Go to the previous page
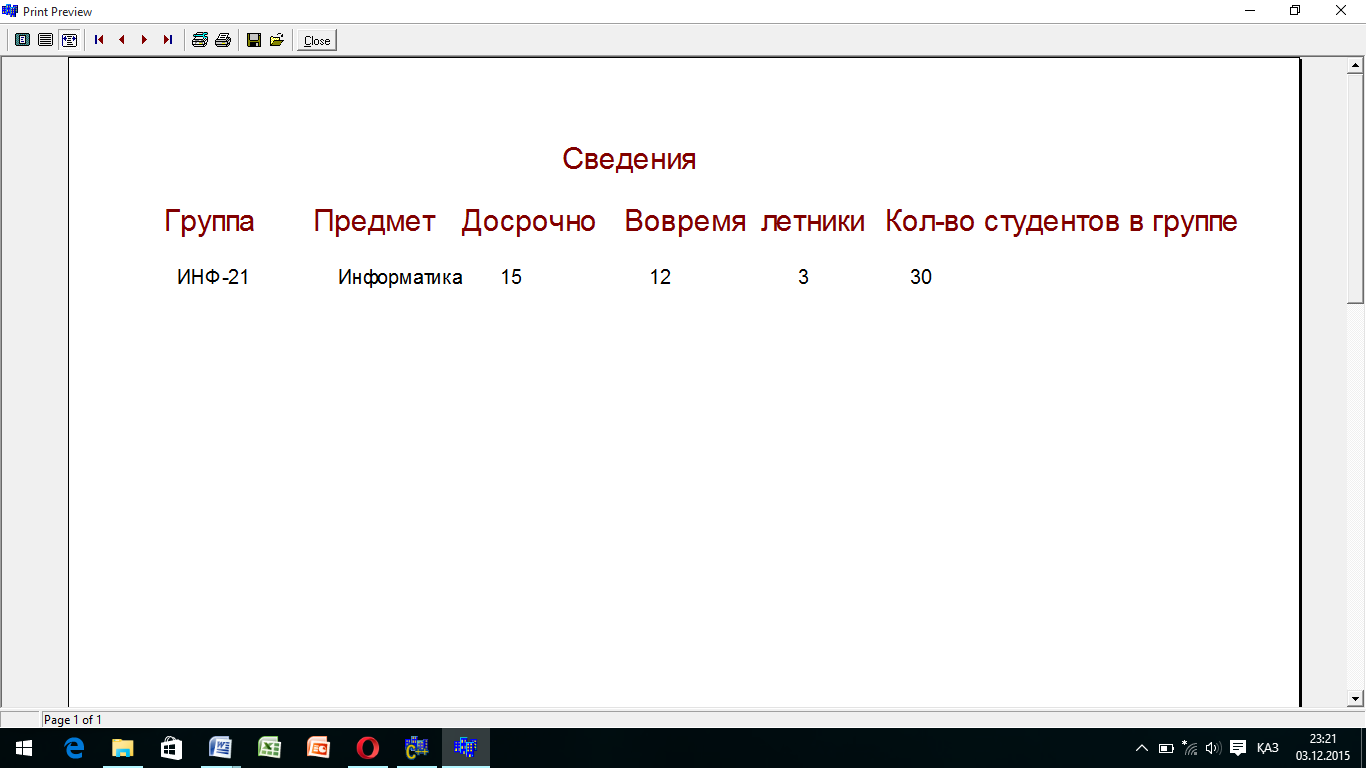Viewport: 1366px width, 768px height. coord(122,40)
